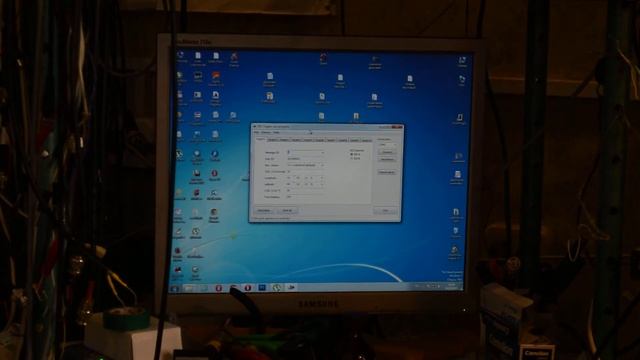Expand the Message ID dropdown in the dialog

click(x=323, y=153)
